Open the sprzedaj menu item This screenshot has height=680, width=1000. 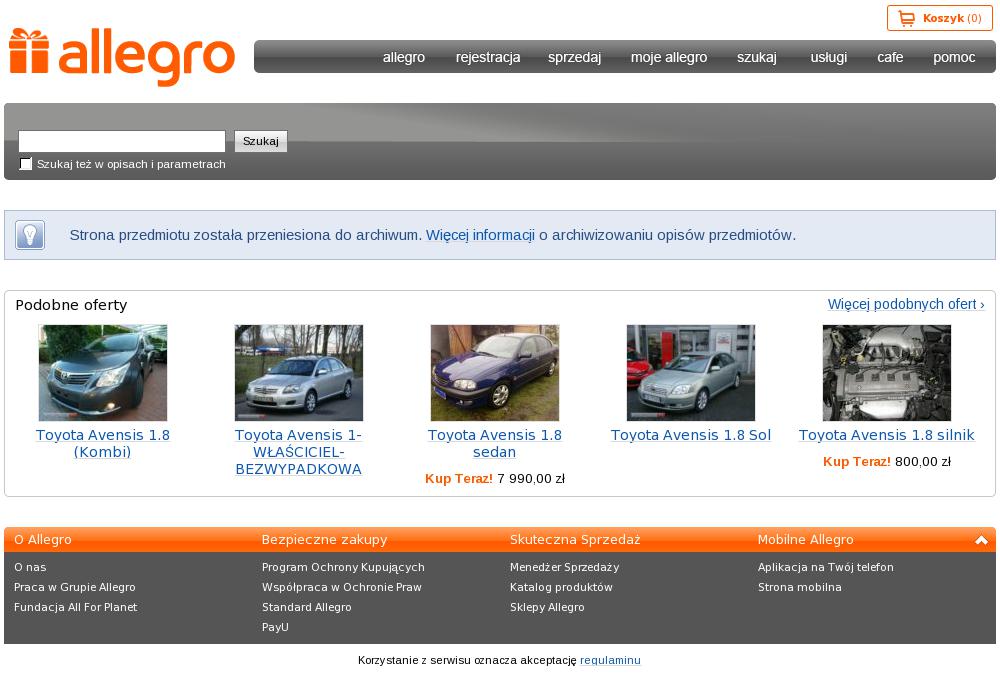click(575, 57)
